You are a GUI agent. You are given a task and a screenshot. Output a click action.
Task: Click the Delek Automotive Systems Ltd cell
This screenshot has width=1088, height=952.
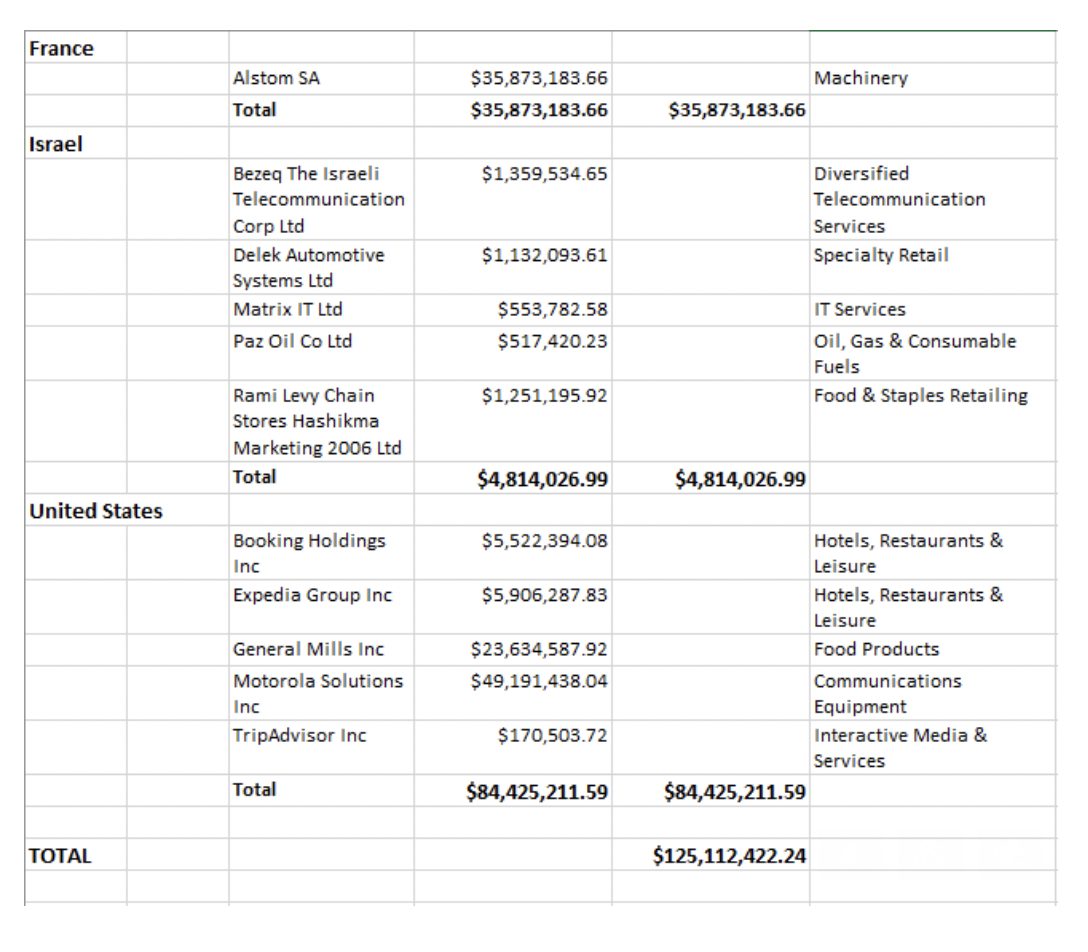[308, 267]
